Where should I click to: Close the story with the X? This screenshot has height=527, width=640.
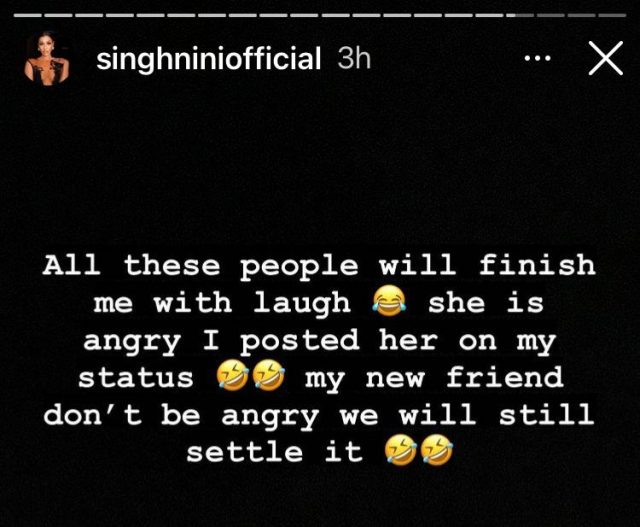coord(605,59)
